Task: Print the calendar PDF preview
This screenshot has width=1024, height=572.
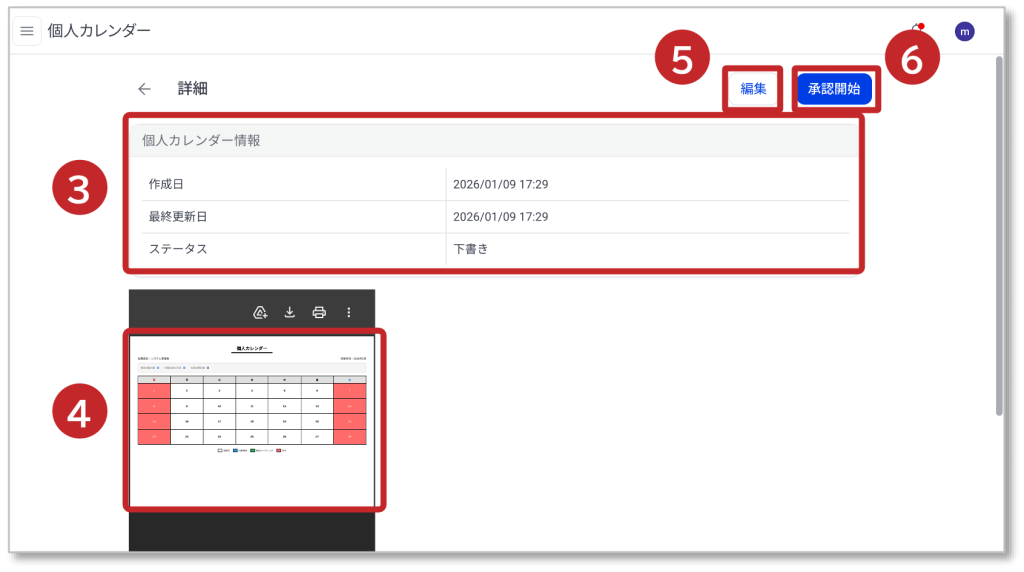Action: pyautogui.click(x=319, y=312)
